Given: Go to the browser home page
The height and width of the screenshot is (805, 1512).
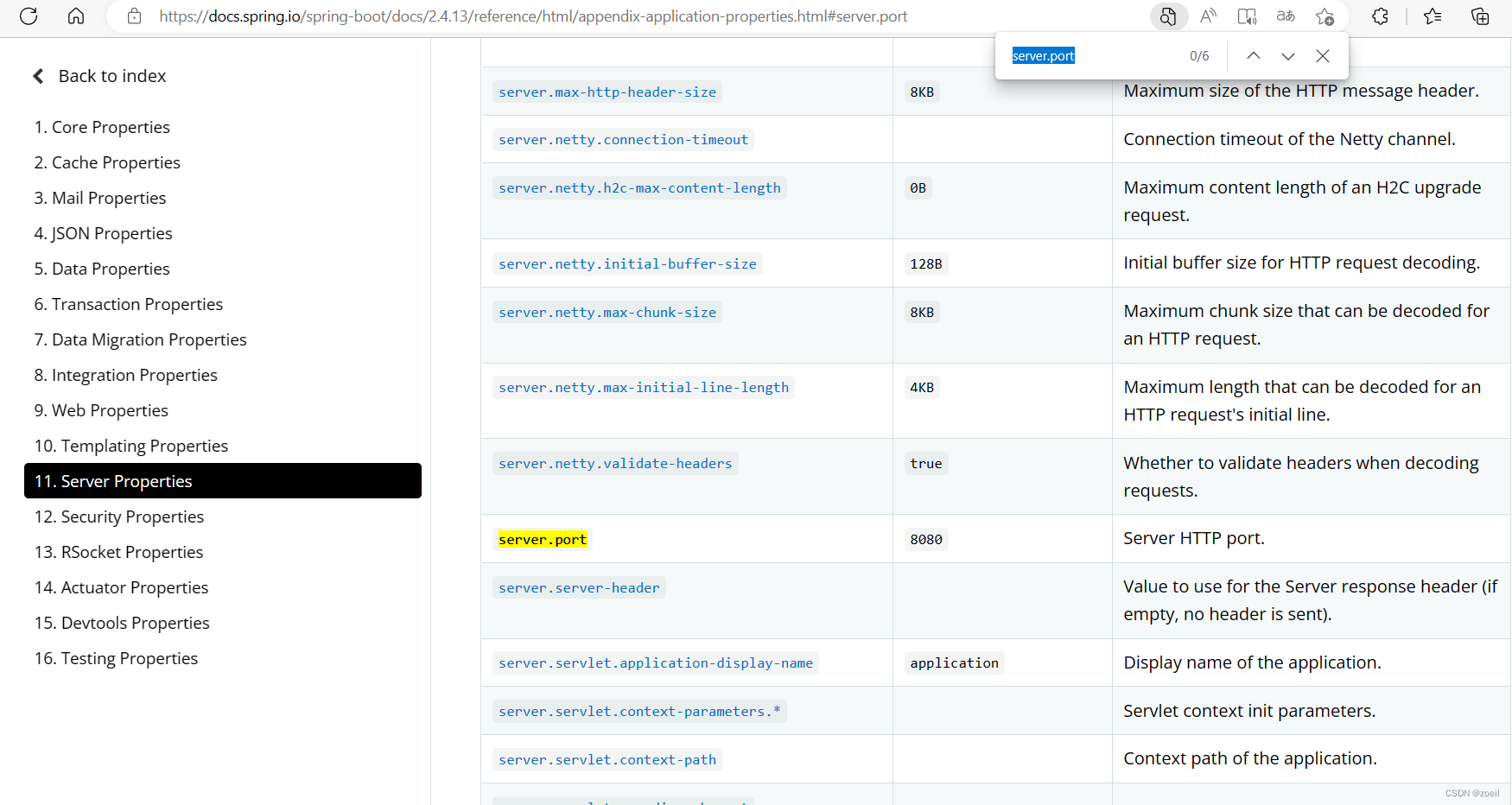Looking at the screenshot, I should point(75,16).
